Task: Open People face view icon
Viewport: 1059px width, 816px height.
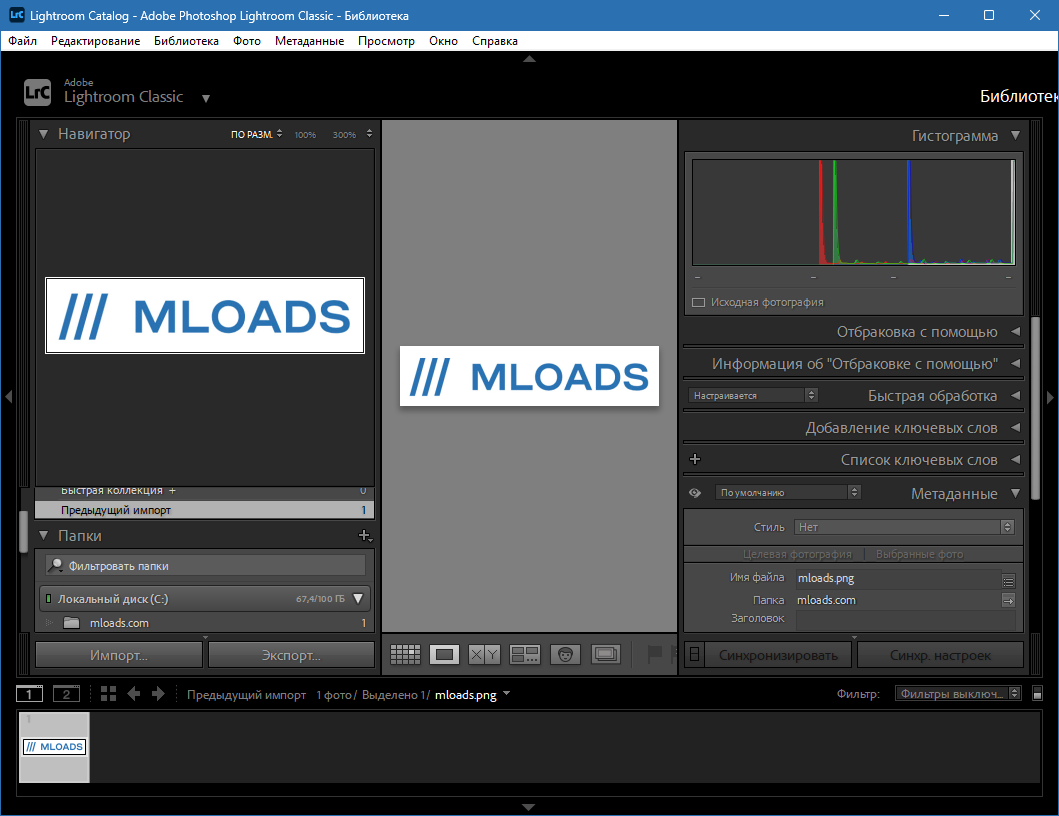Action: pos(565,654)
